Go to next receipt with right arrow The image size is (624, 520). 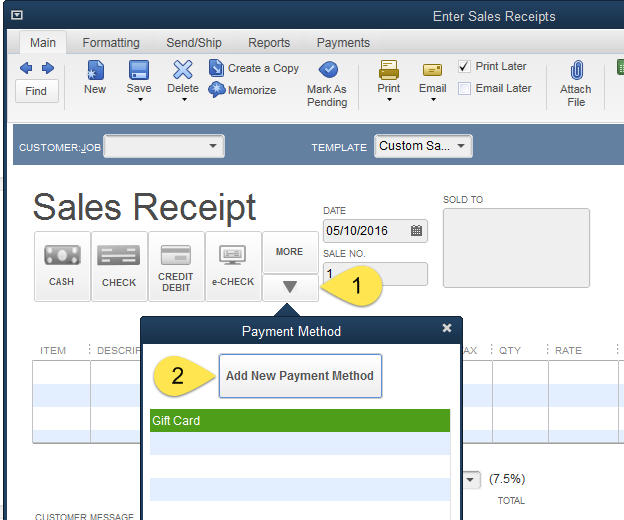point(48,68)
